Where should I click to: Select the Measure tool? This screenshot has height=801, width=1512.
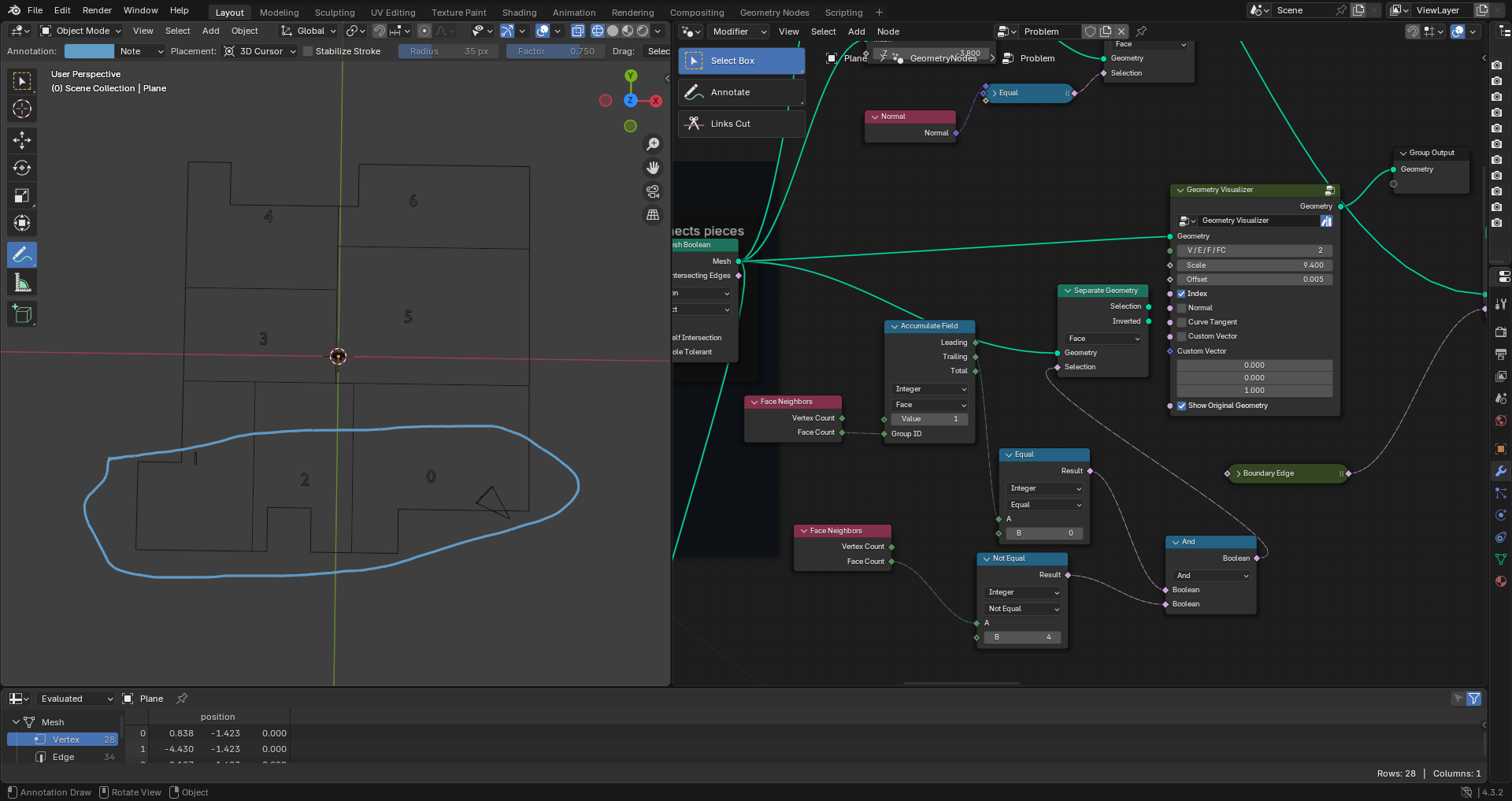coord(22,282)
